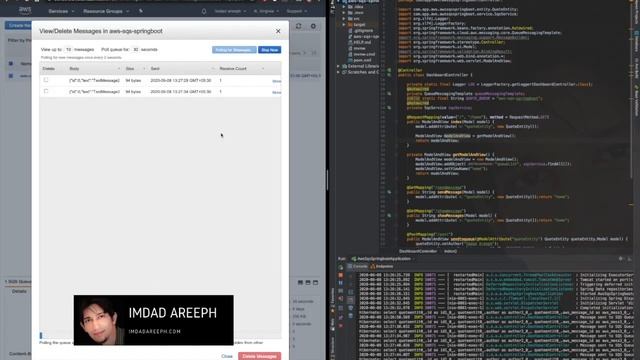The height and width of the screenshot is (360, 640).
Task: Open the account name dropdown in AWS navbar
Action: point(230,11)
